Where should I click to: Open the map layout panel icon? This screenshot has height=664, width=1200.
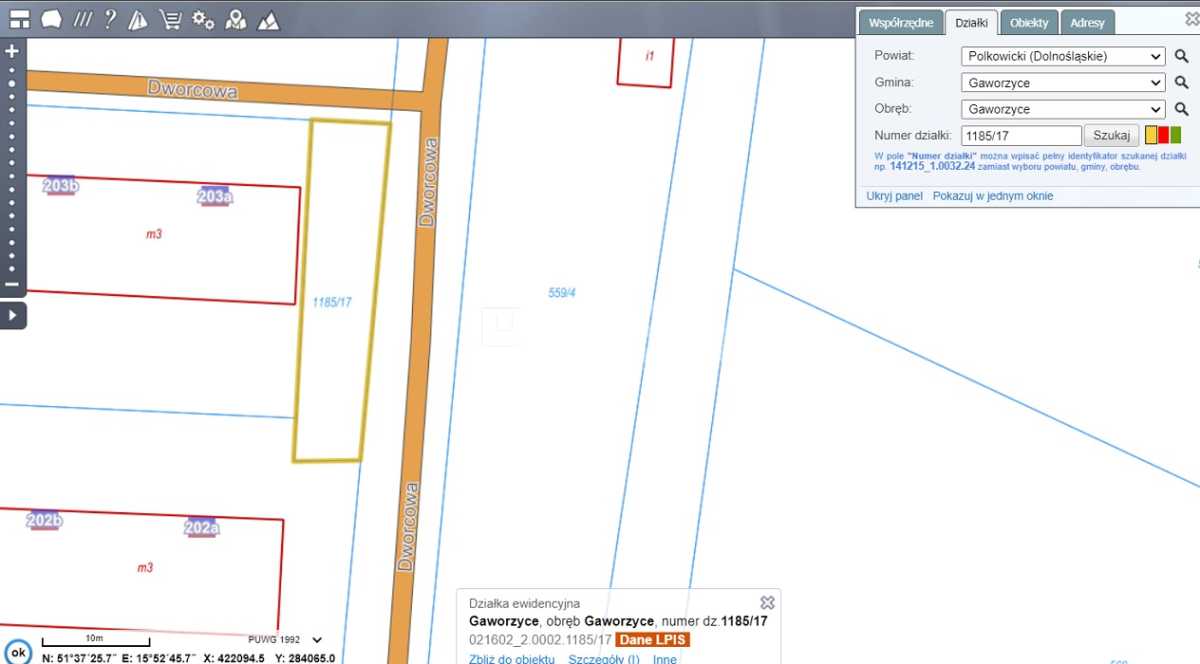coord(20,19)
